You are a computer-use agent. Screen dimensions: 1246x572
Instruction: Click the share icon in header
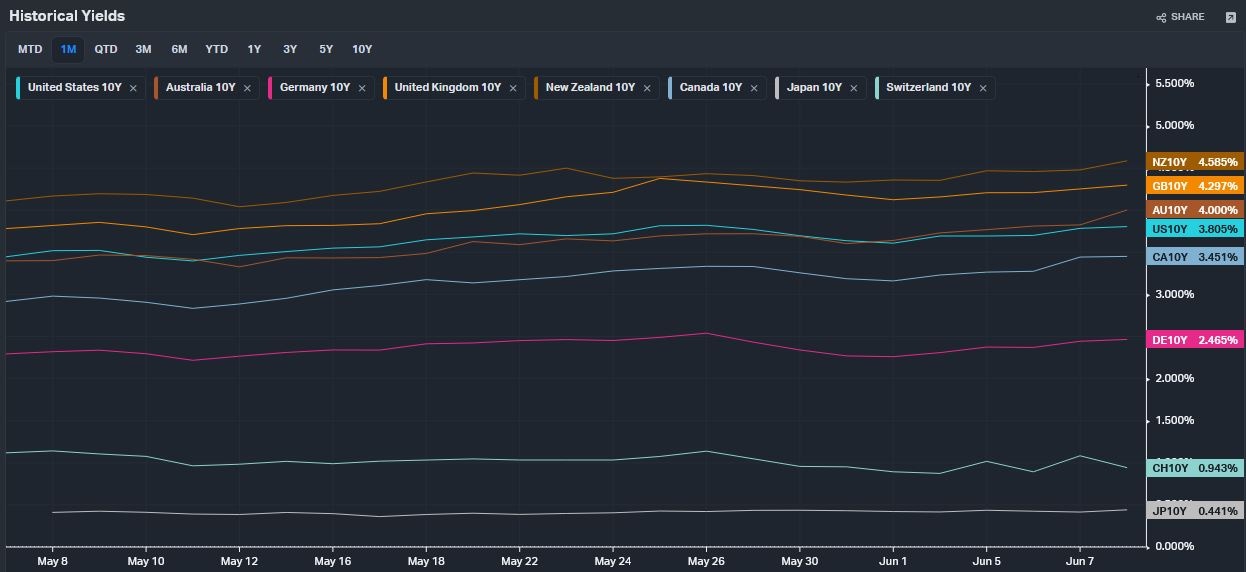(1161, 17)
